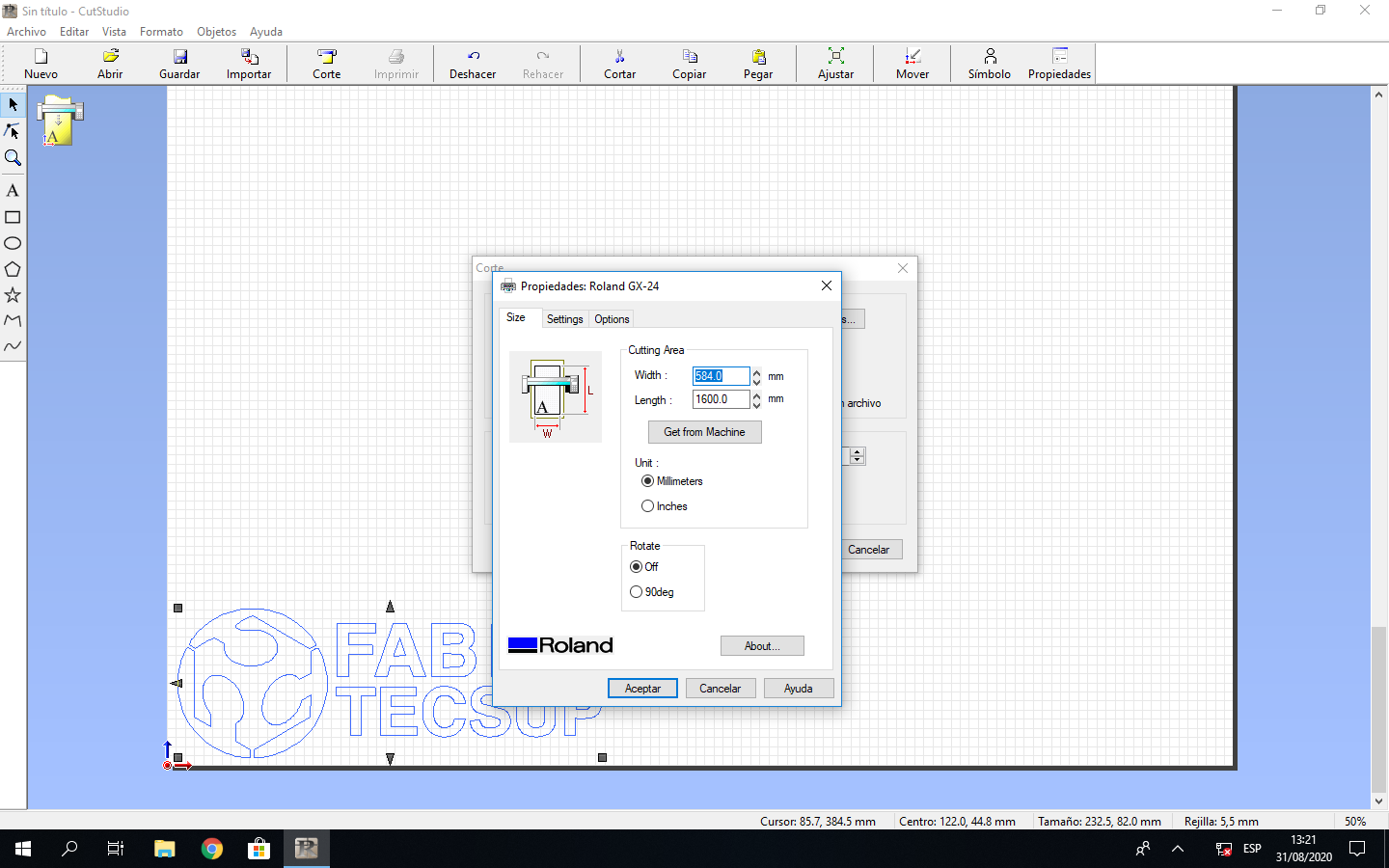Viewport: 1389px width, 868px height.
Task: Click the scrollbar down arrow
Action: point(1378,800)
